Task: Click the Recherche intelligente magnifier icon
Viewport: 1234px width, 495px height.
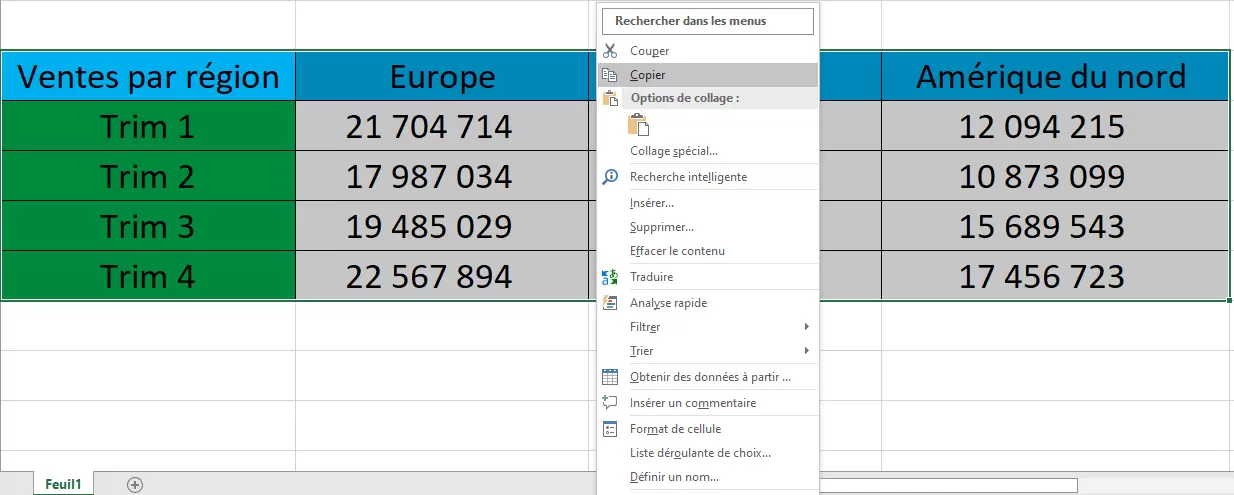Action: point(610,176)
